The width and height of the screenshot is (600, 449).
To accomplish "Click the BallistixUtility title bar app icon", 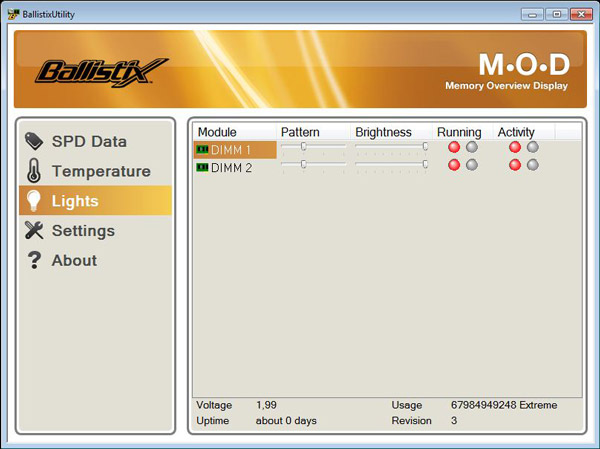I will [13, 15].
